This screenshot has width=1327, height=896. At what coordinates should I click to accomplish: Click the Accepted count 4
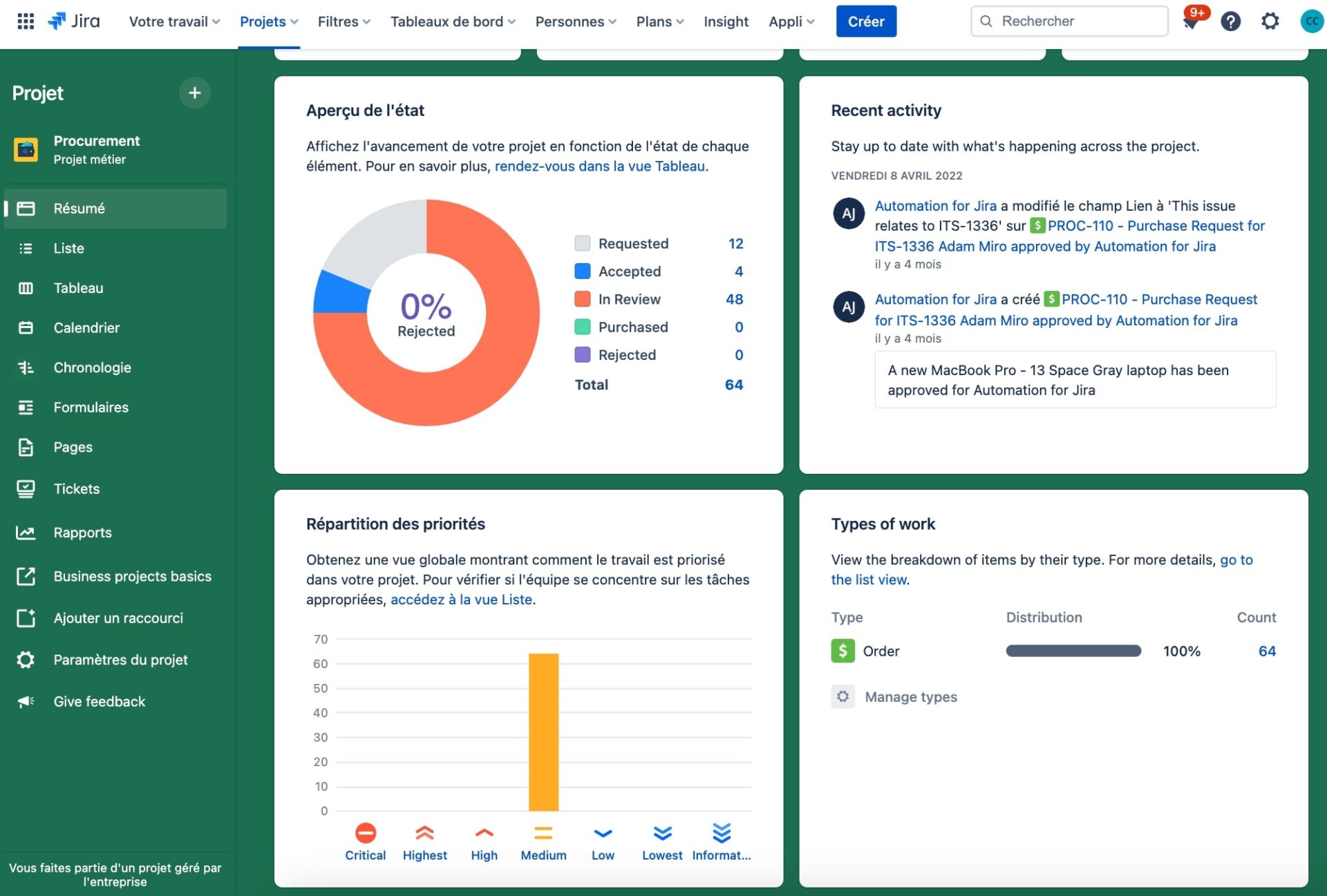point(739,271)
